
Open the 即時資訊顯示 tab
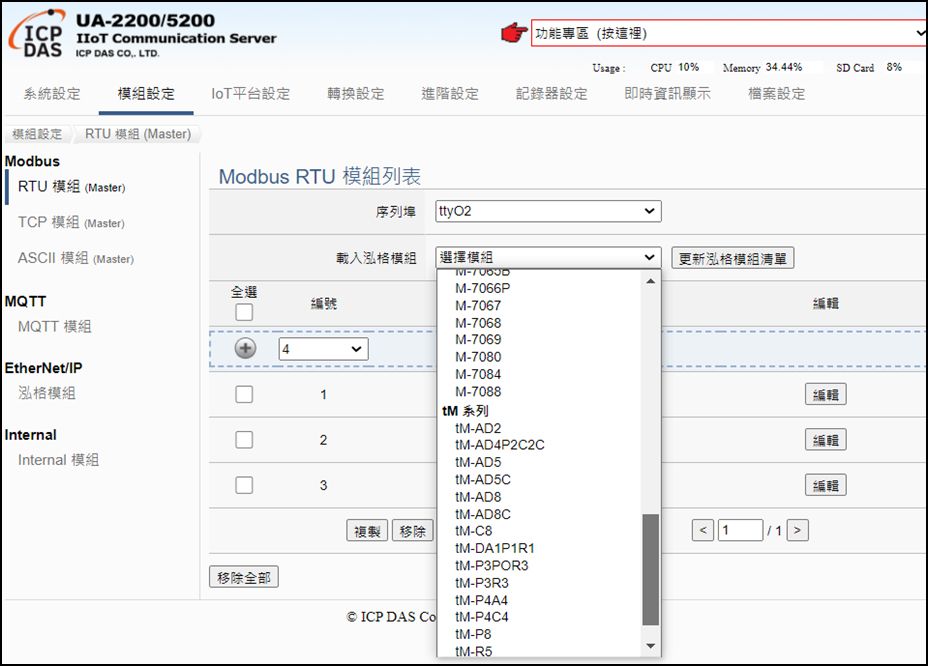pyautogui.click(x=668, y=94)
